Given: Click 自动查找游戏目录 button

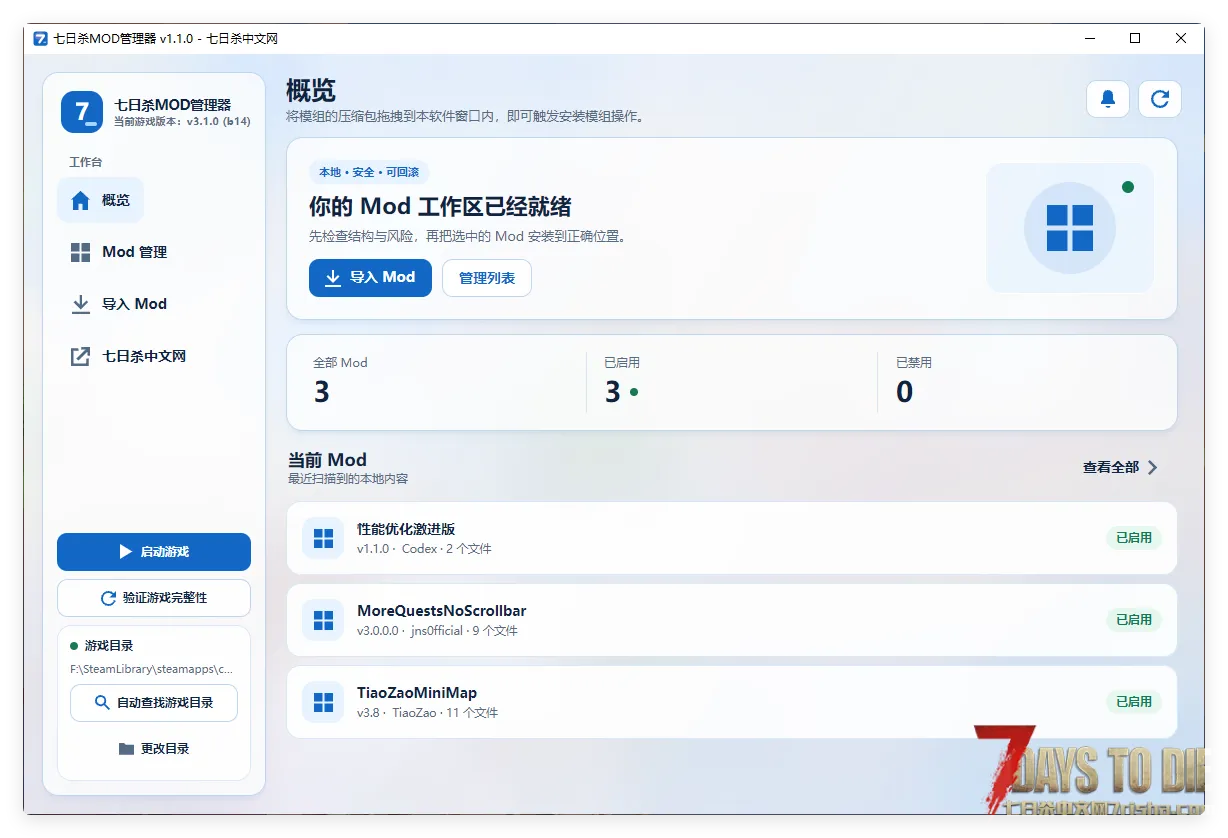Looking at the screenshot, I should pyautogui.click(x=154, y=703).
